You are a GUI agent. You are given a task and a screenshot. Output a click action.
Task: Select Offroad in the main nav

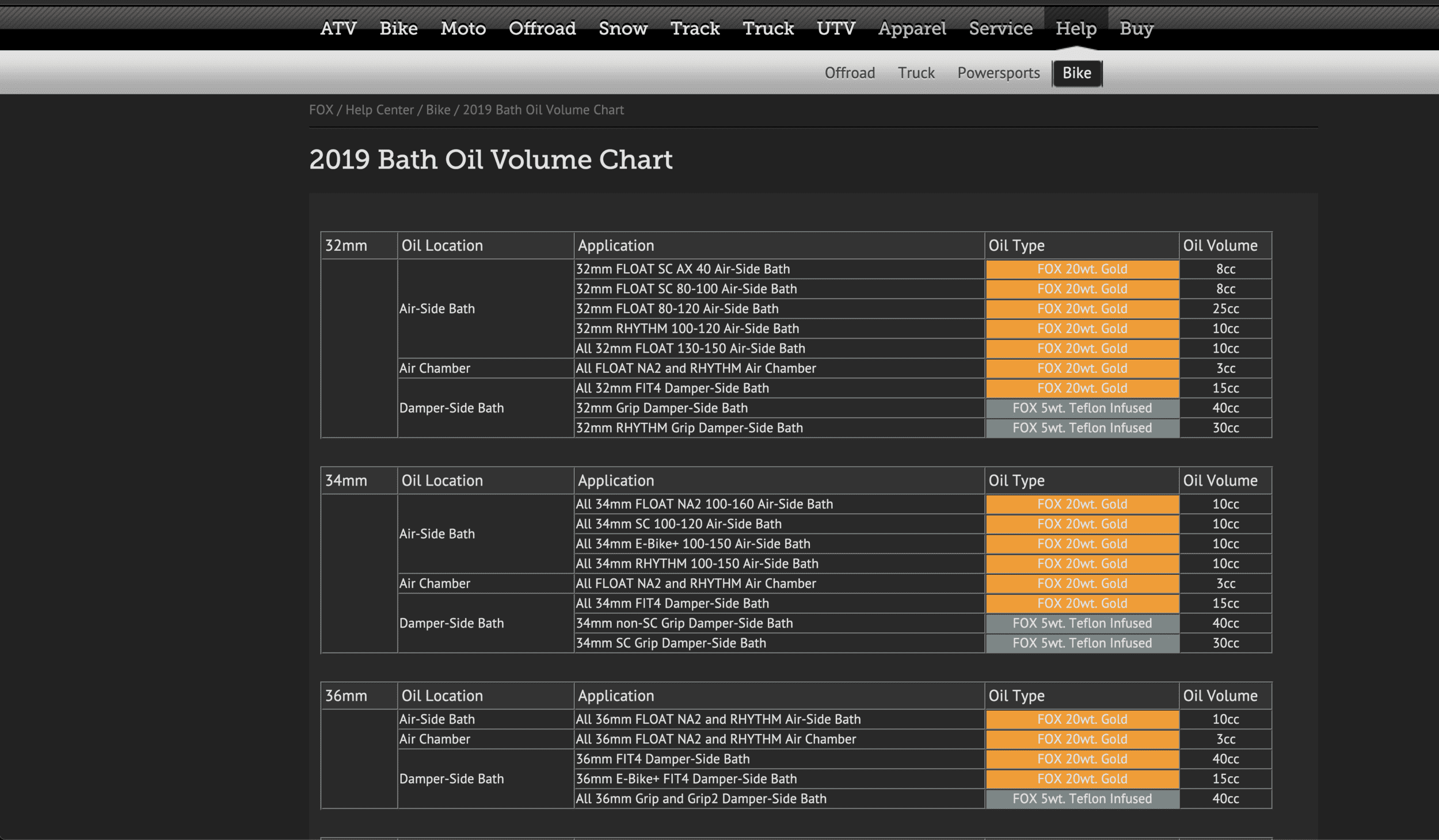click(x=542, y=28)
